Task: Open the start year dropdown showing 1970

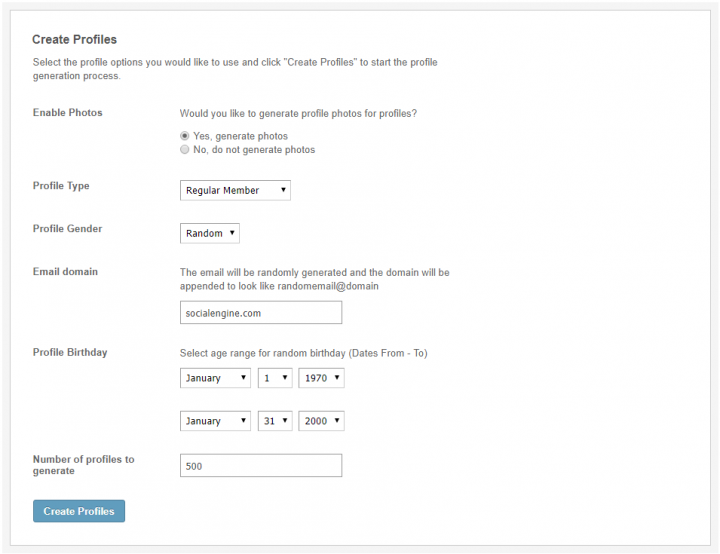Action: (x=321, y=378)
